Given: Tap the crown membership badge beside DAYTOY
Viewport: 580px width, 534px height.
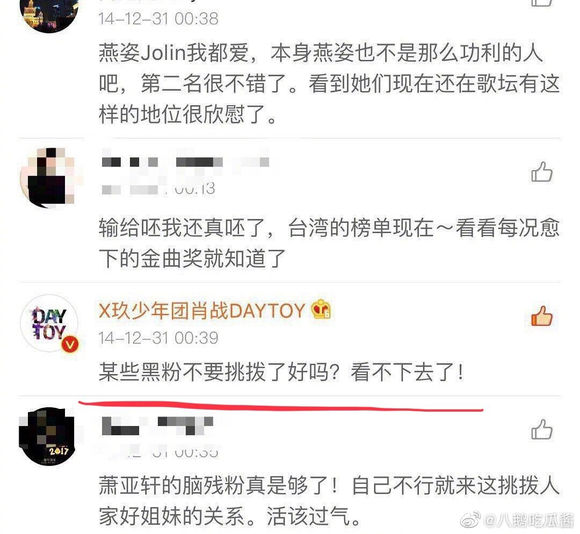Looking at the screenshot, I should point(321,309).
